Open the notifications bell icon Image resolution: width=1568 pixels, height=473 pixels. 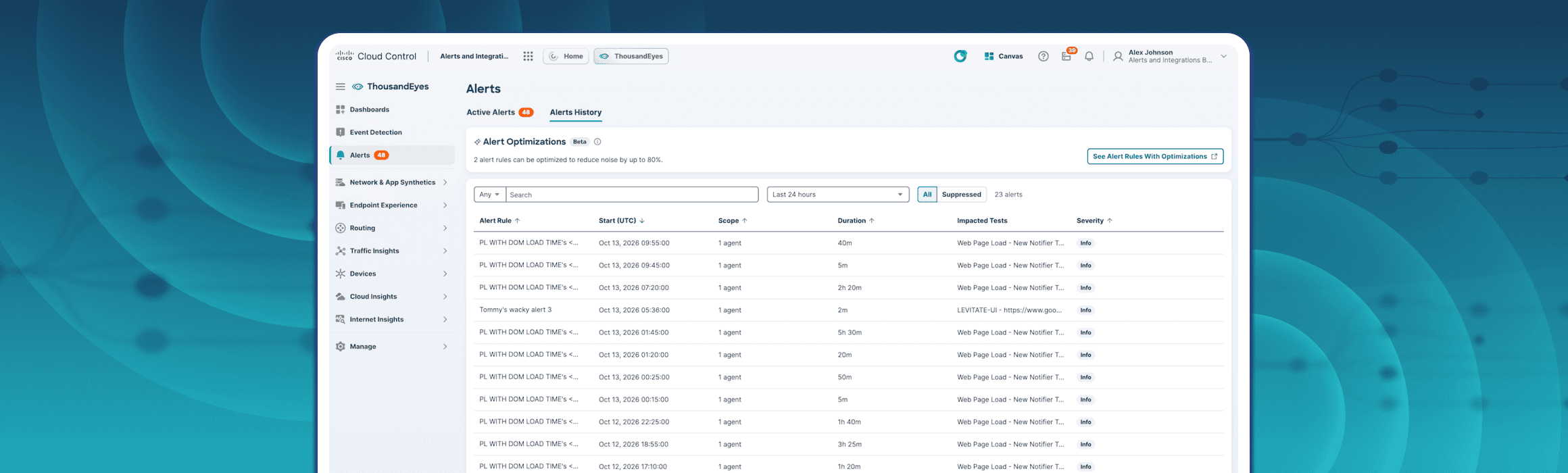click(x=1089, y=56)
